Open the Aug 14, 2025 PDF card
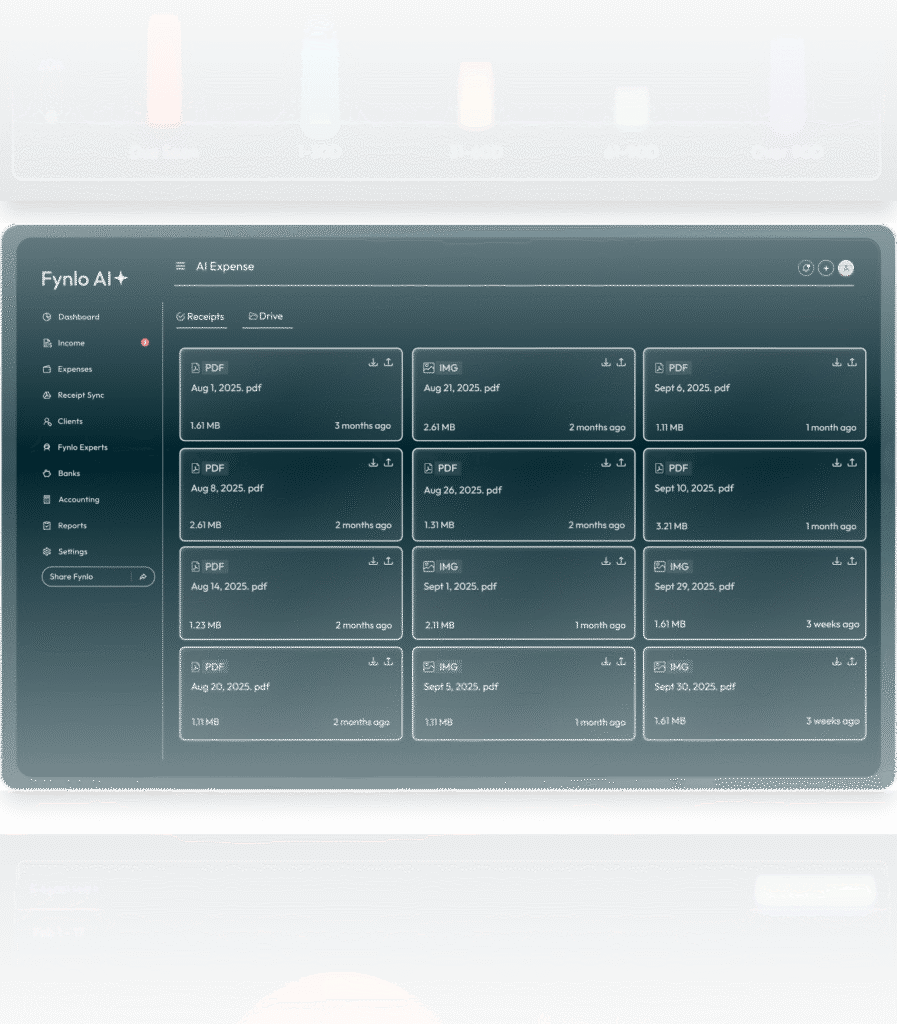This screenshot has width=897, height=1024. (x=290, y=593)
